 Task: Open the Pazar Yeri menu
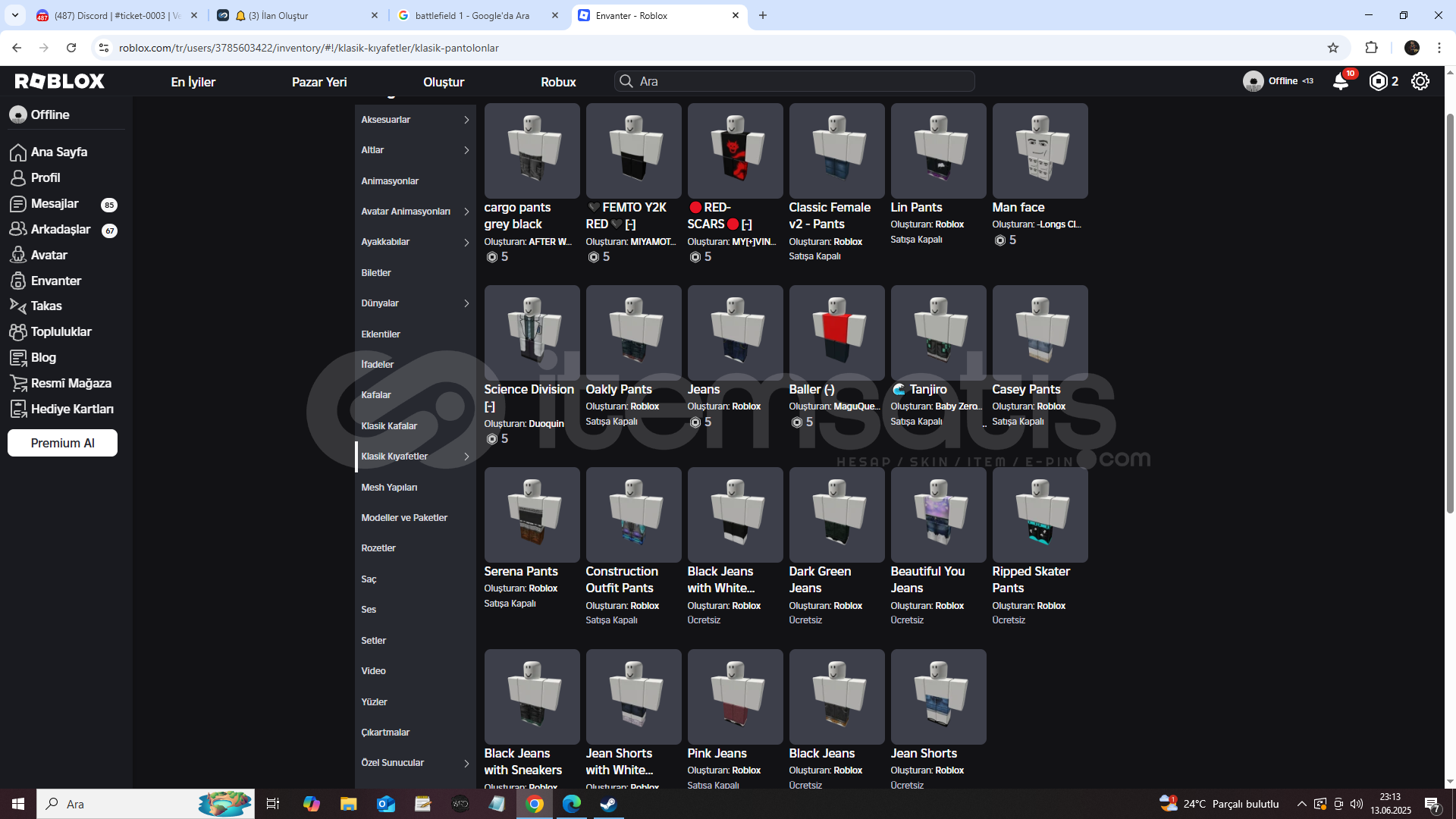pyautogui.click(x=319, y=82)
